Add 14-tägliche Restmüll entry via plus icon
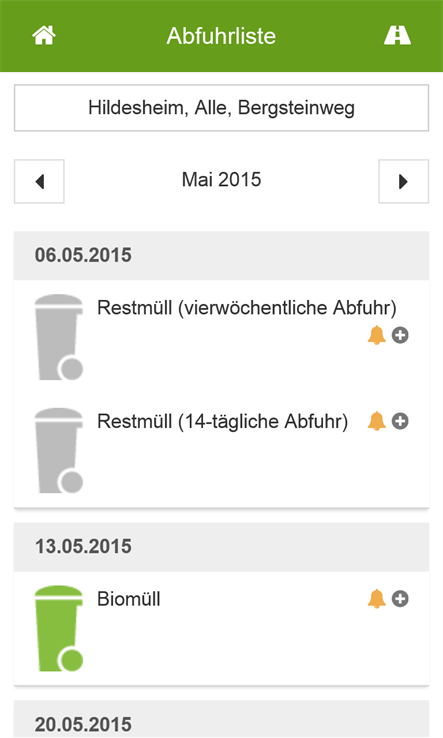 [400, 421]
